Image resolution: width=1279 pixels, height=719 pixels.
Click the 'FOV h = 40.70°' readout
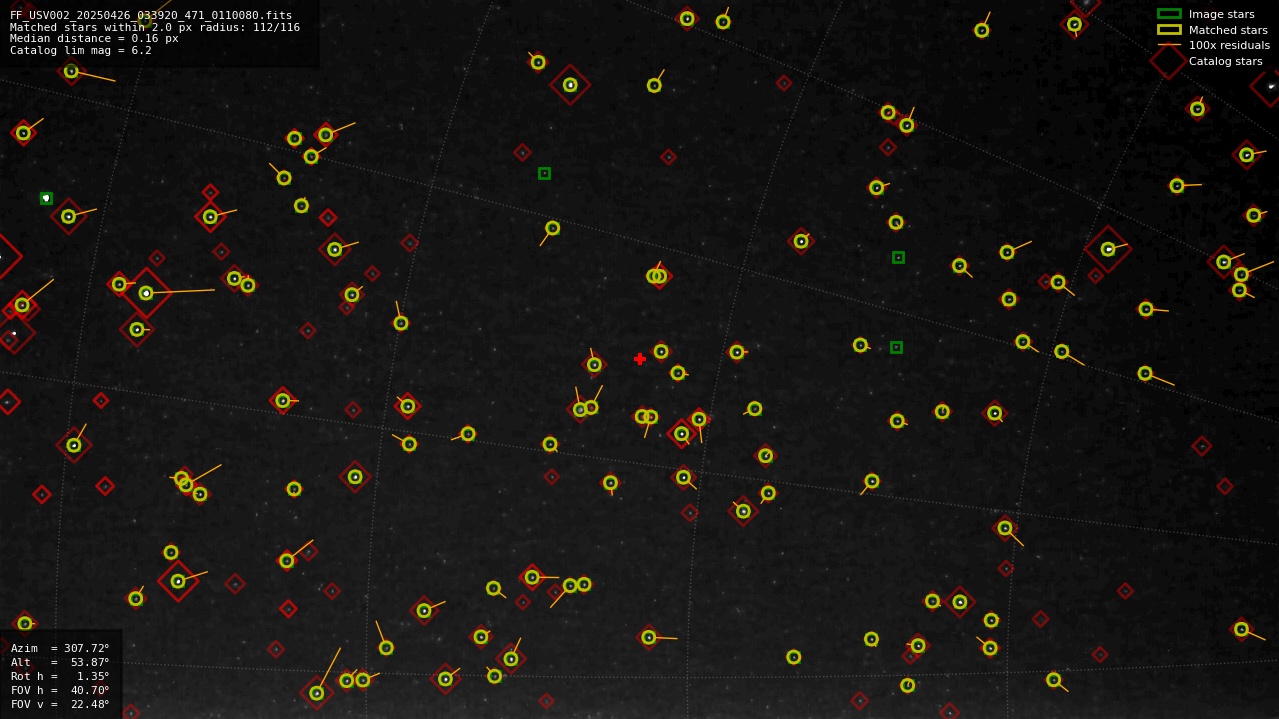pos(60,690)
